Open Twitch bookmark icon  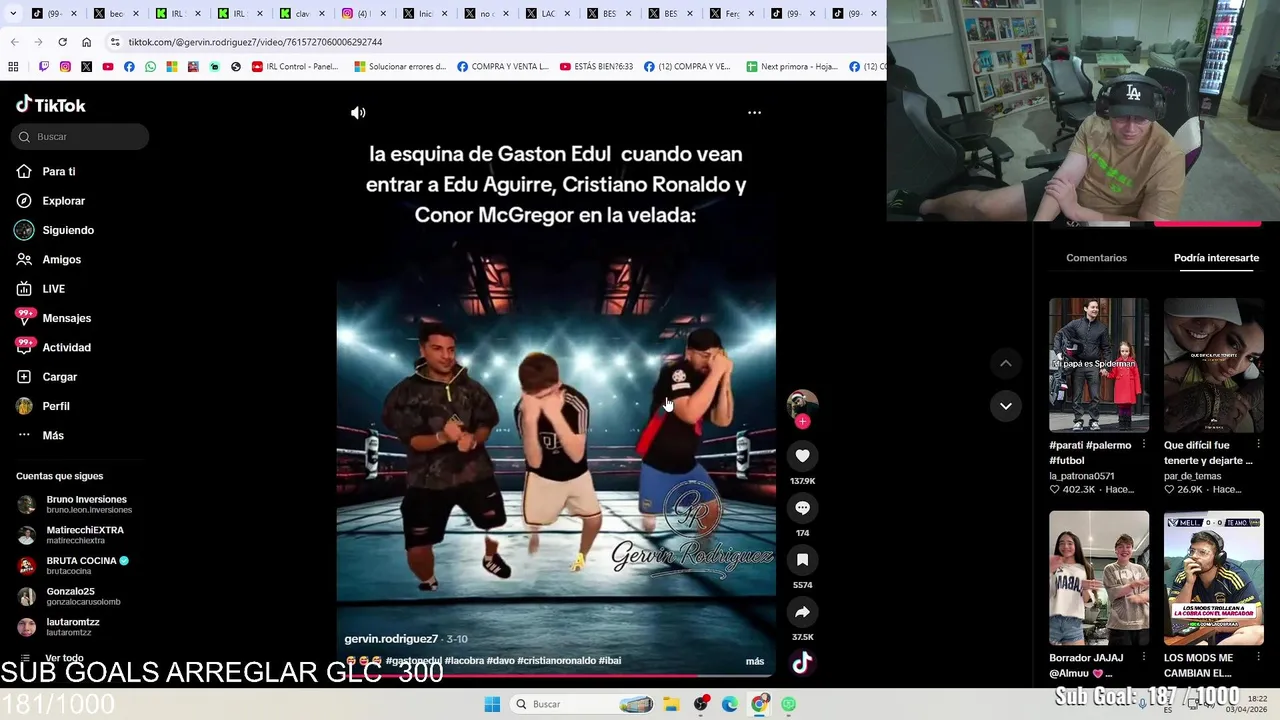(x=44, y=67)
